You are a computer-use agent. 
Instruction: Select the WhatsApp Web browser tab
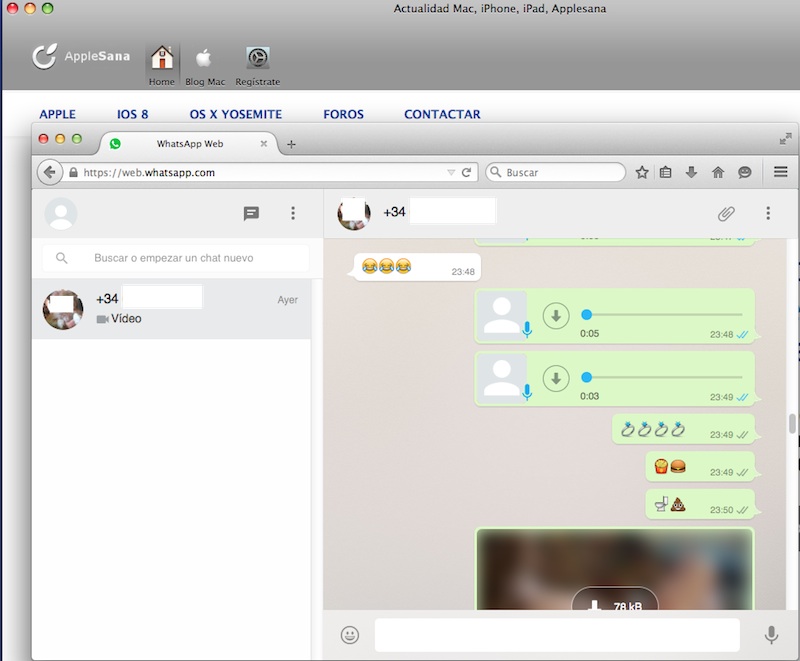[x=189, y=144]
